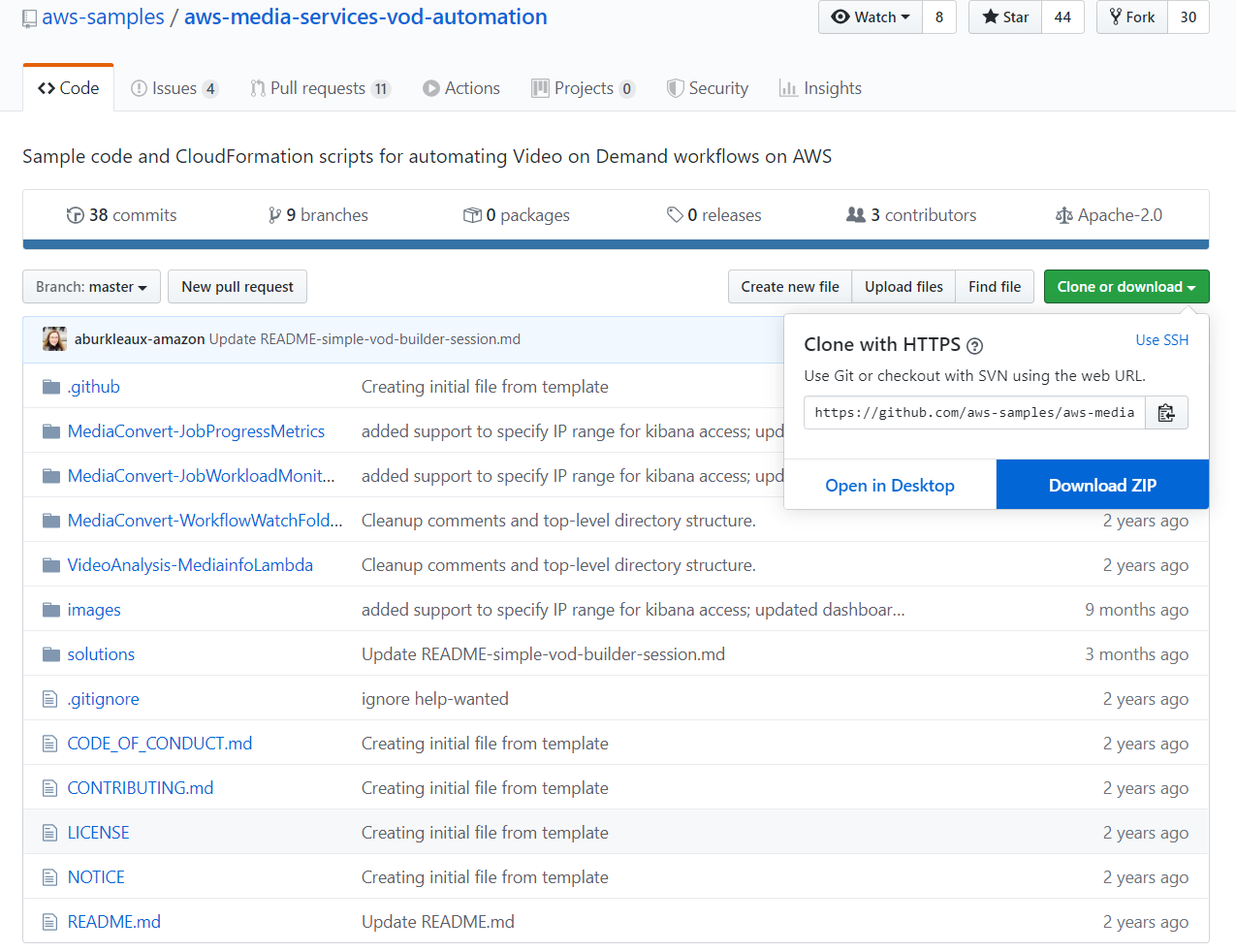Open aws-media-services-vod-automation repo link
Screen dimensions: 1236x952
tap(365, 17)
